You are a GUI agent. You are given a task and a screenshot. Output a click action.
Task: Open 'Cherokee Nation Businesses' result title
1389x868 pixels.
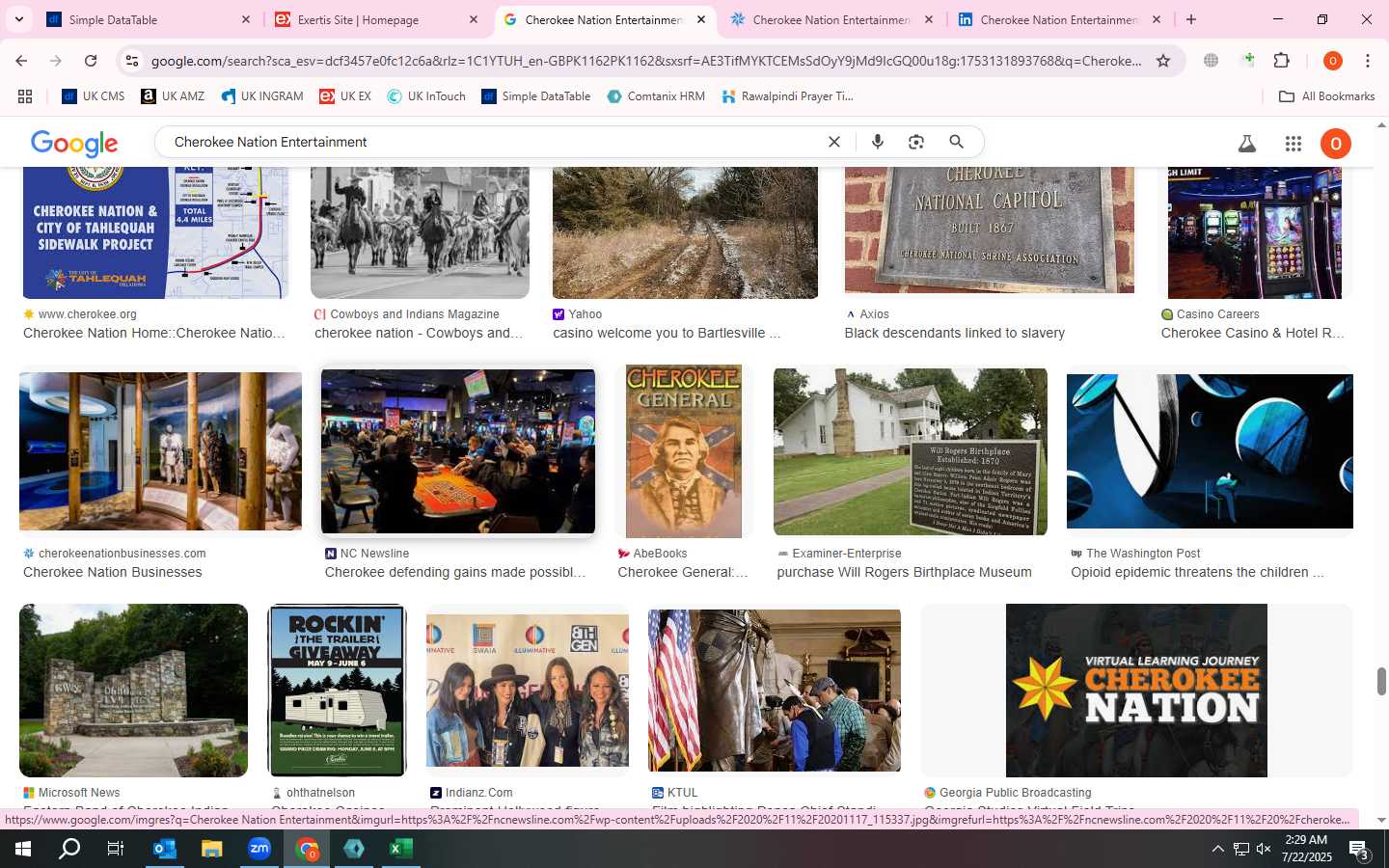(113, 573)
